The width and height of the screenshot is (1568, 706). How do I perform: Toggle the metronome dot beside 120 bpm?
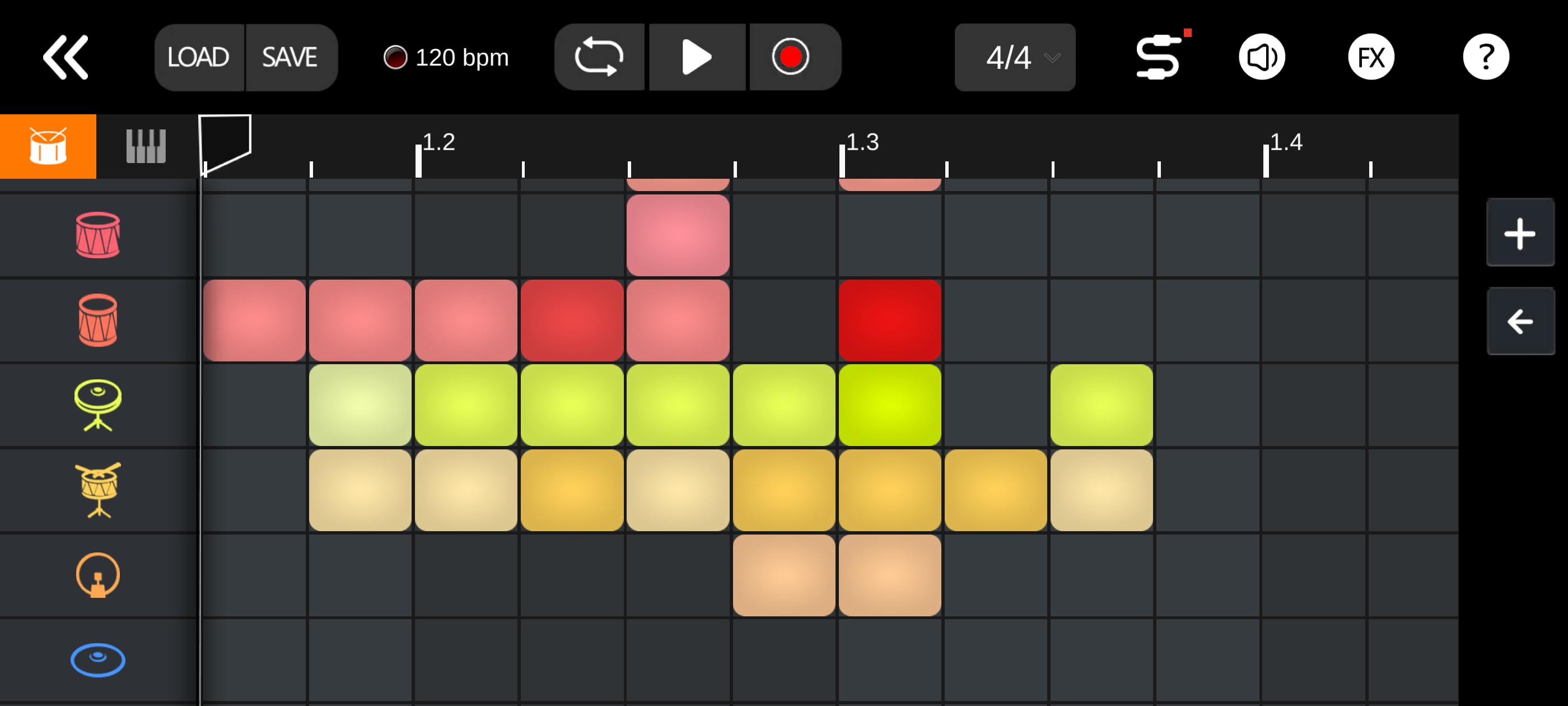pyautogui.click(x=395, y=58)
